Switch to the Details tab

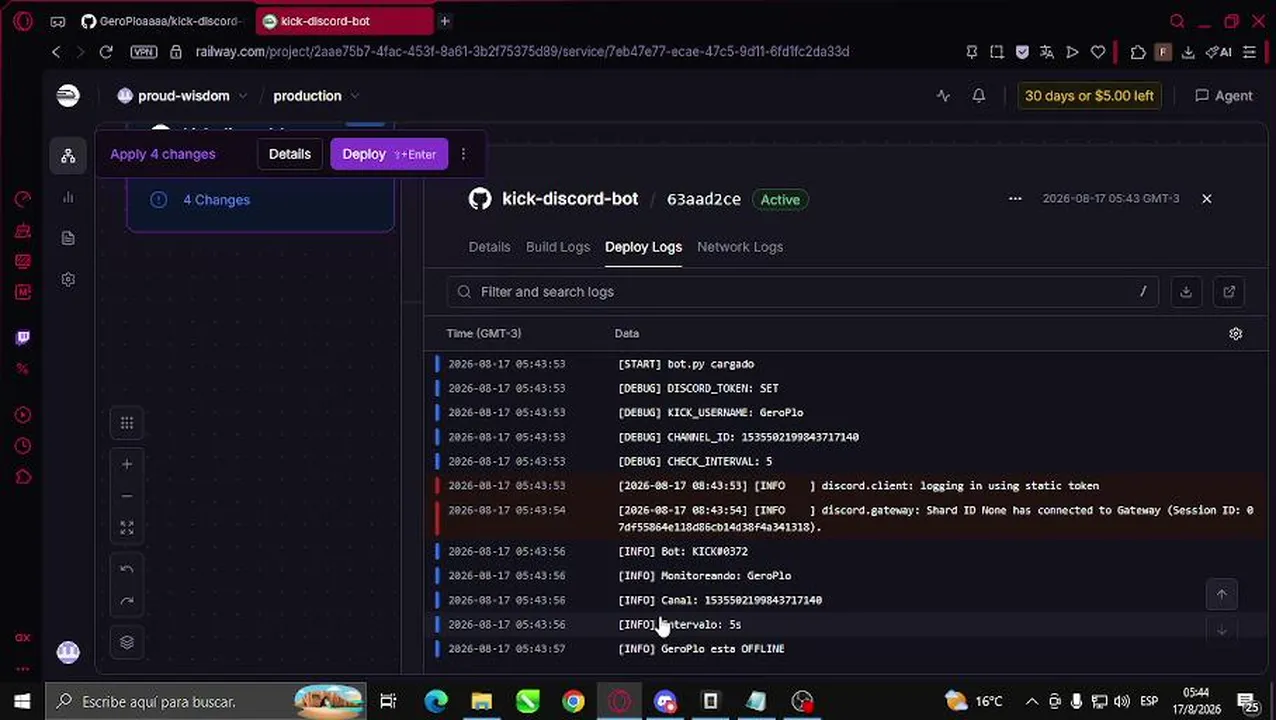pos(489,247)
